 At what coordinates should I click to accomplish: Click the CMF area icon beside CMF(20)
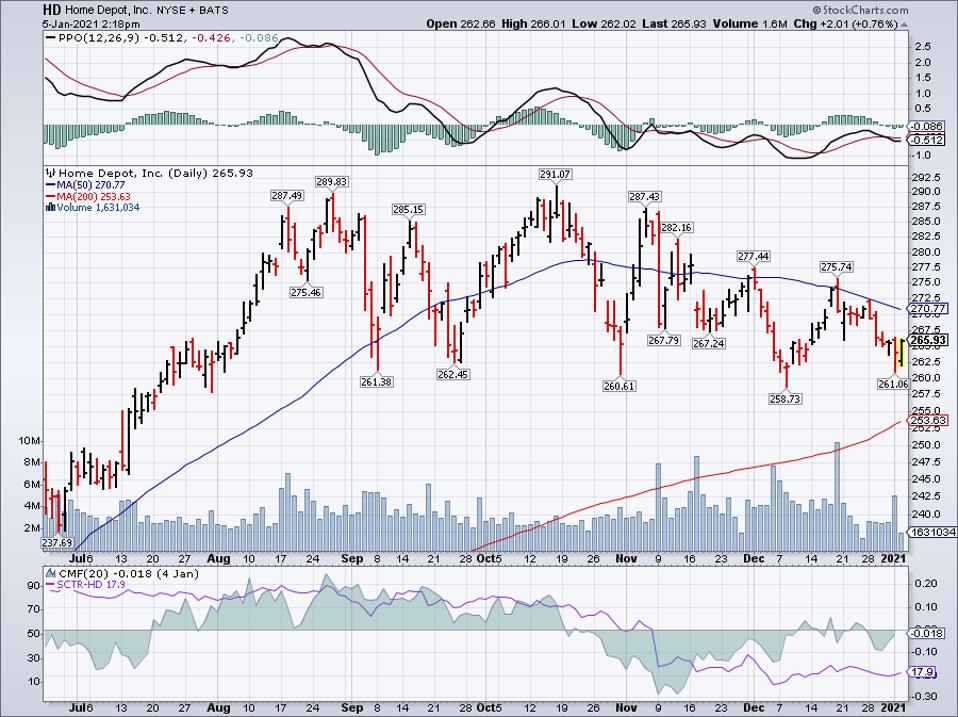50,574
